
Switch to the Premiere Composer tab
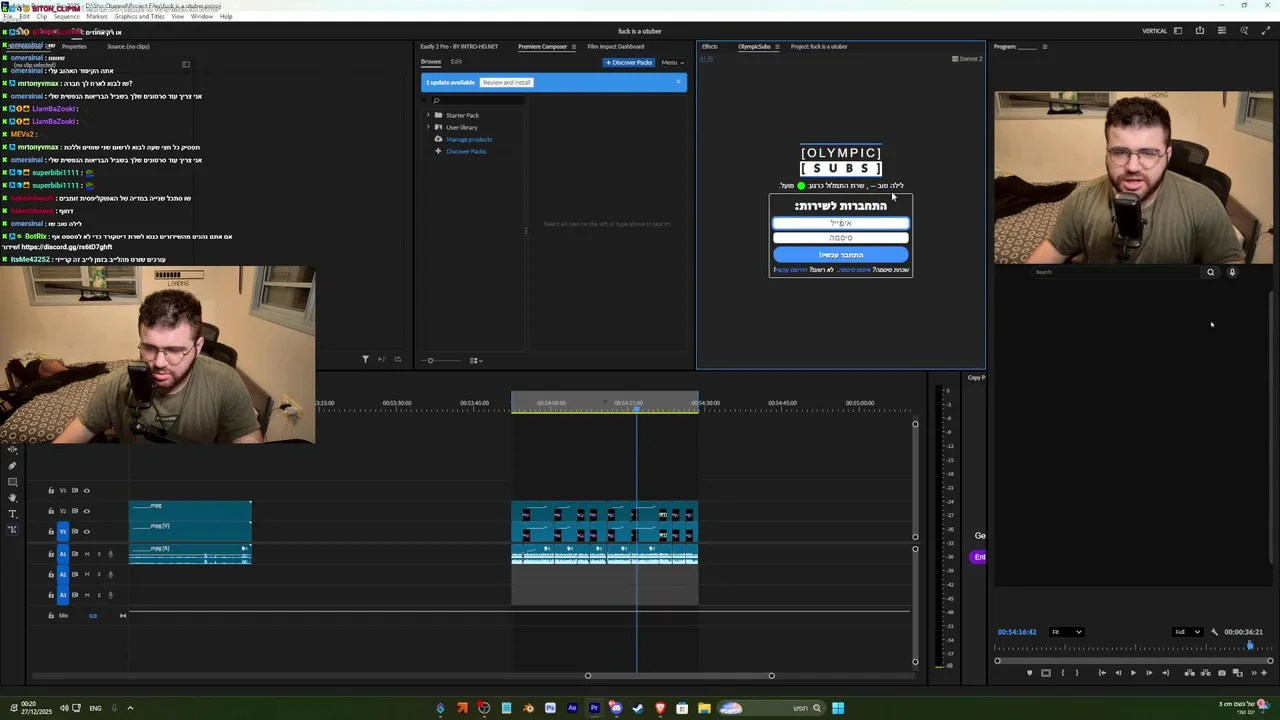point(543,46)
